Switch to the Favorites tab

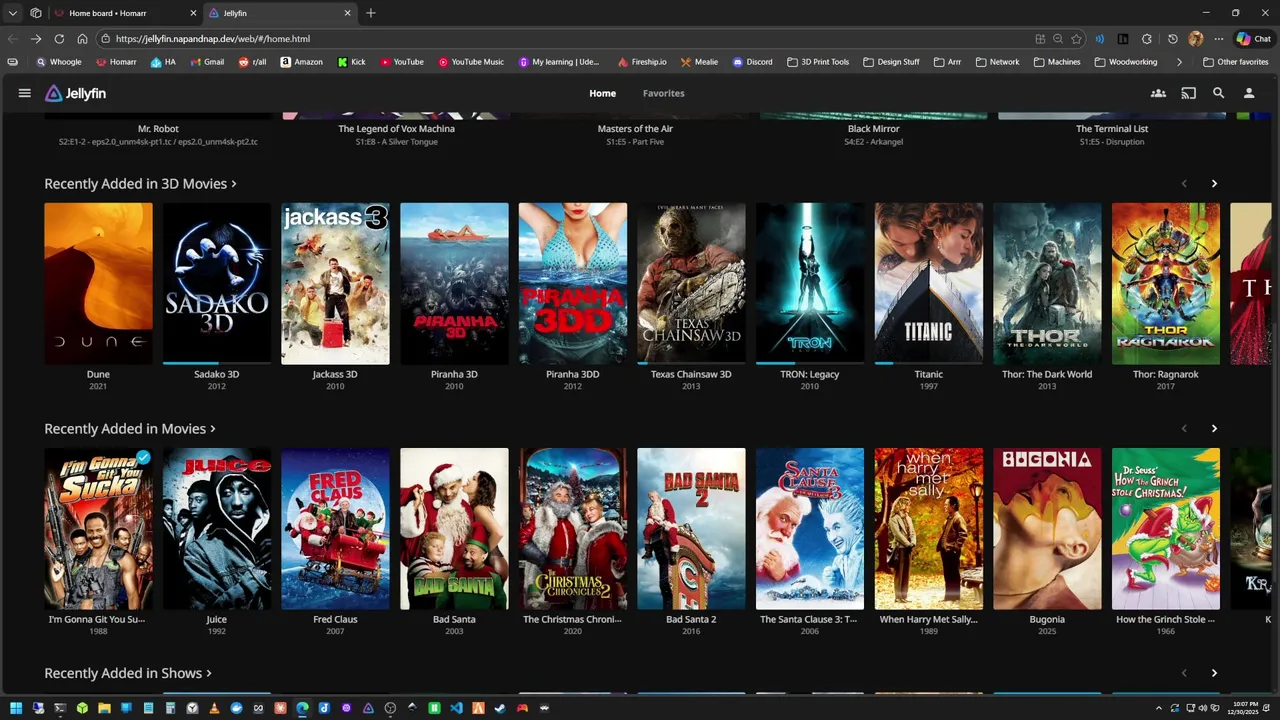pos(663,93)
